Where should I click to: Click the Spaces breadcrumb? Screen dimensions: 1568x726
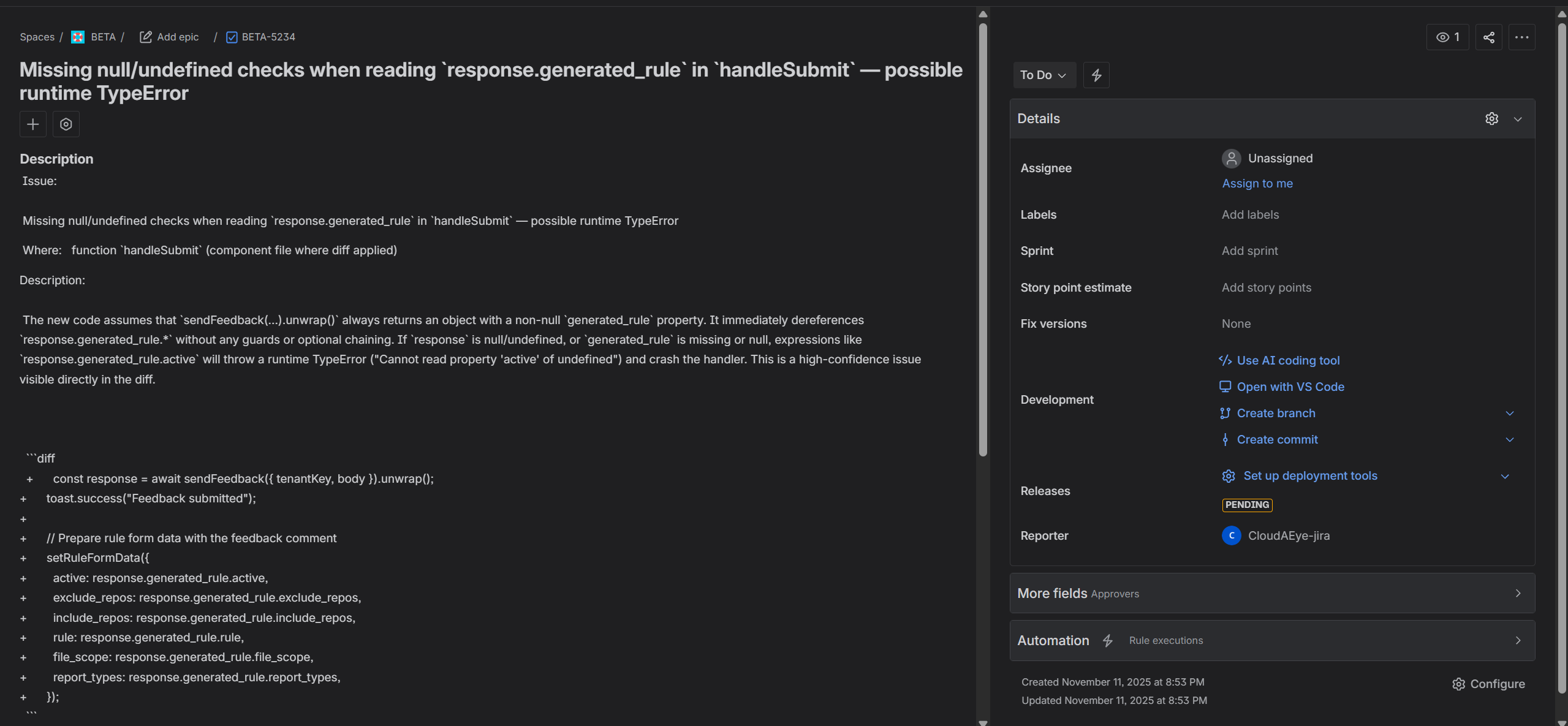pyautogui.click(x=37, y=37)
